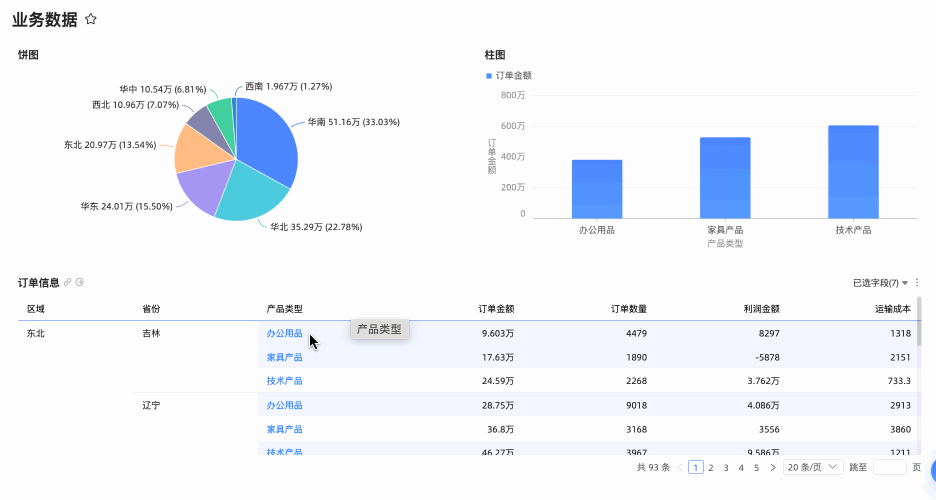Click the 订单金额 column header
Image resolution: width=936 pixels, height=500 pixels.
pos(496,309)
